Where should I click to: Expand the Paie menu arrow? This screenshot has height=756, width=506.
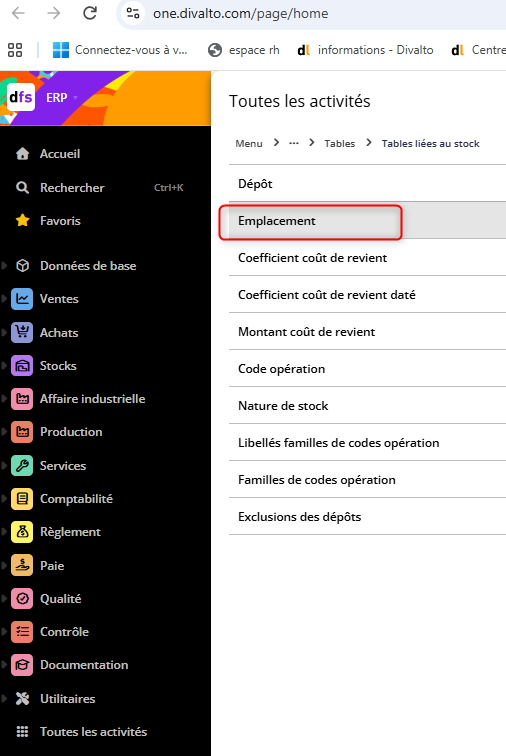(x=4, y=566)
